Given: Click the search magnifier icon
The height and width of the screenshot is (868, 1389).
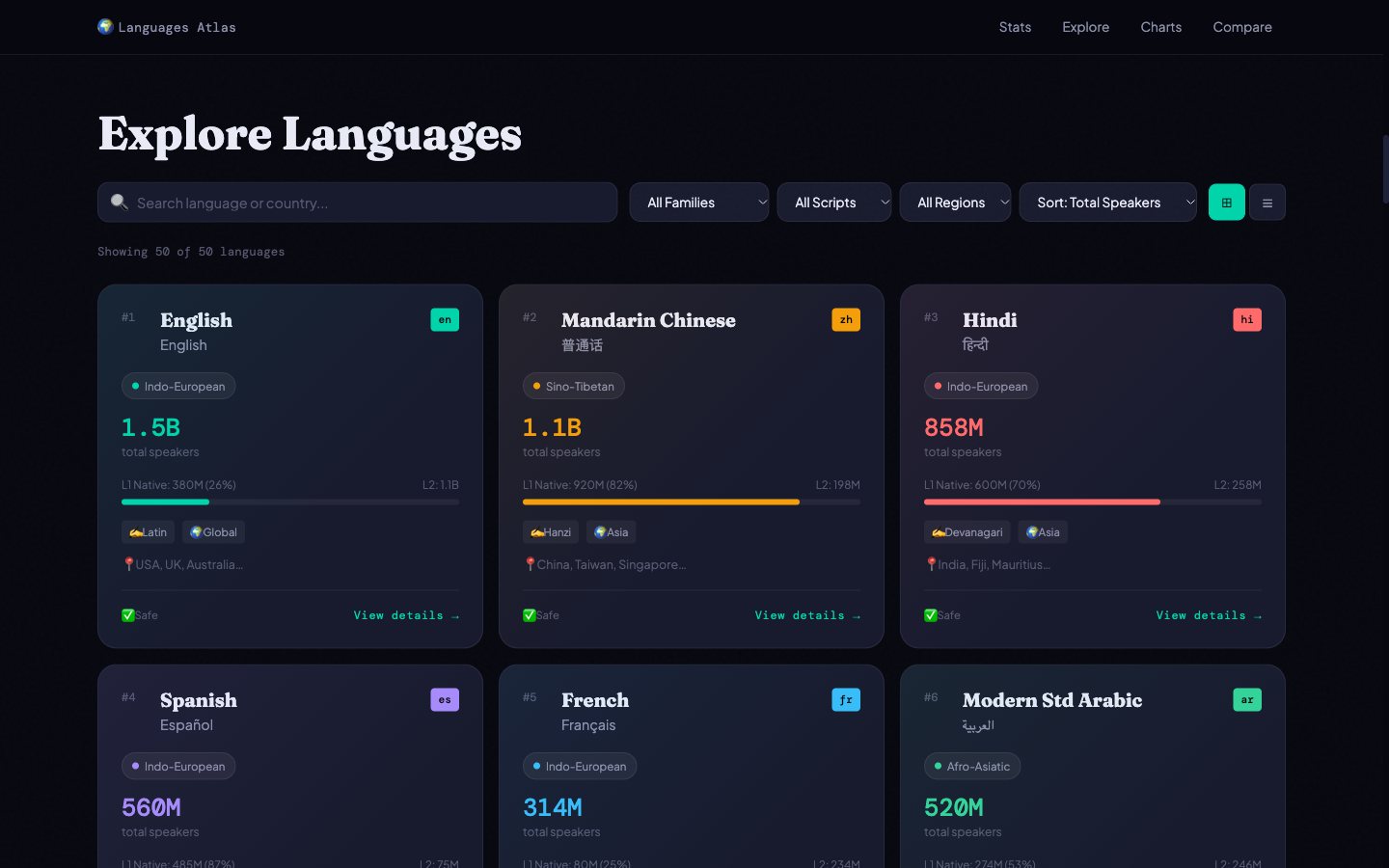Looking at the screenshot, I should coord(120,203).
